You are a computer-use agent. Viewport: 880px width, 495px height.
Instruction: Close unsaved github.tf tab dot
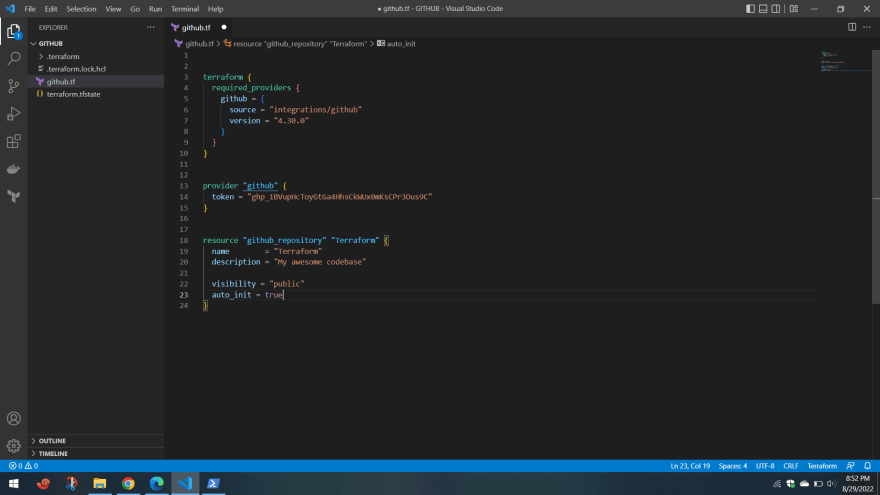(224, 27)
